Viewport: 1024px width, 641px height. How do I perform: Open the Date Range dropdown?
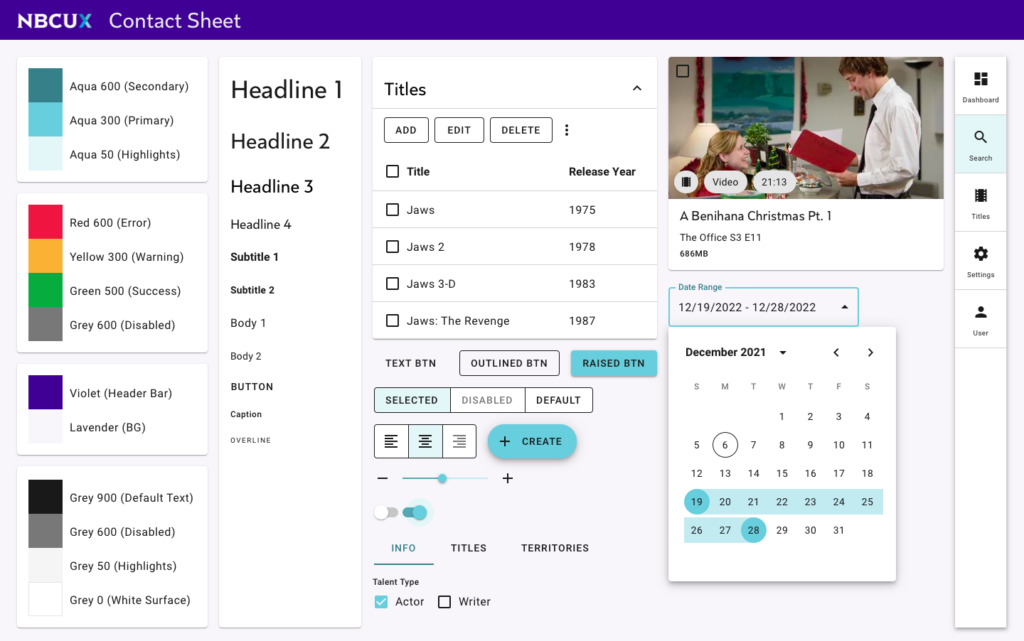[x=844, y=308]
